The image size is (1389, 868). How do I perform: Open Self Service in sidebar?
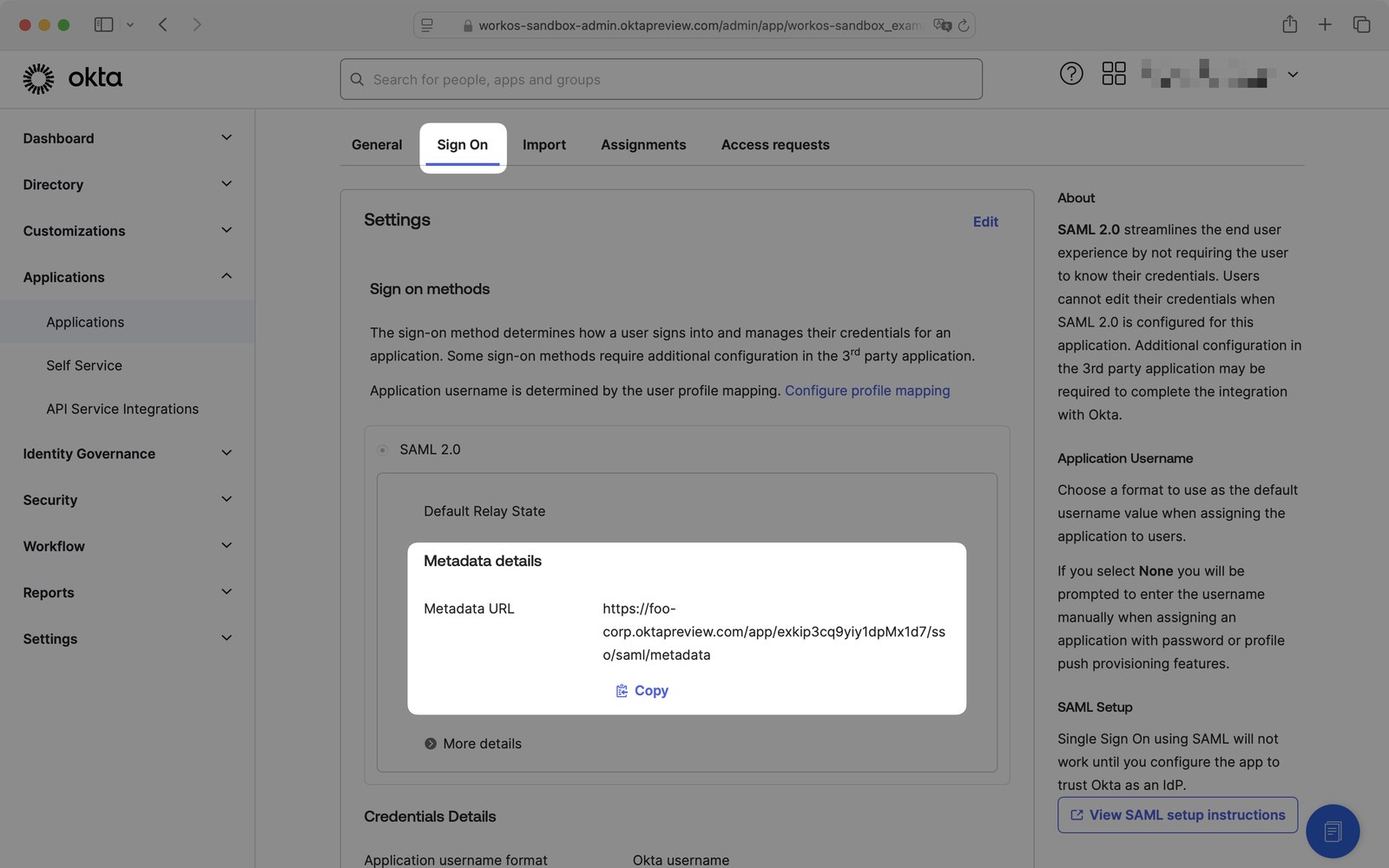pyautogui.click(x=84, y=365)
